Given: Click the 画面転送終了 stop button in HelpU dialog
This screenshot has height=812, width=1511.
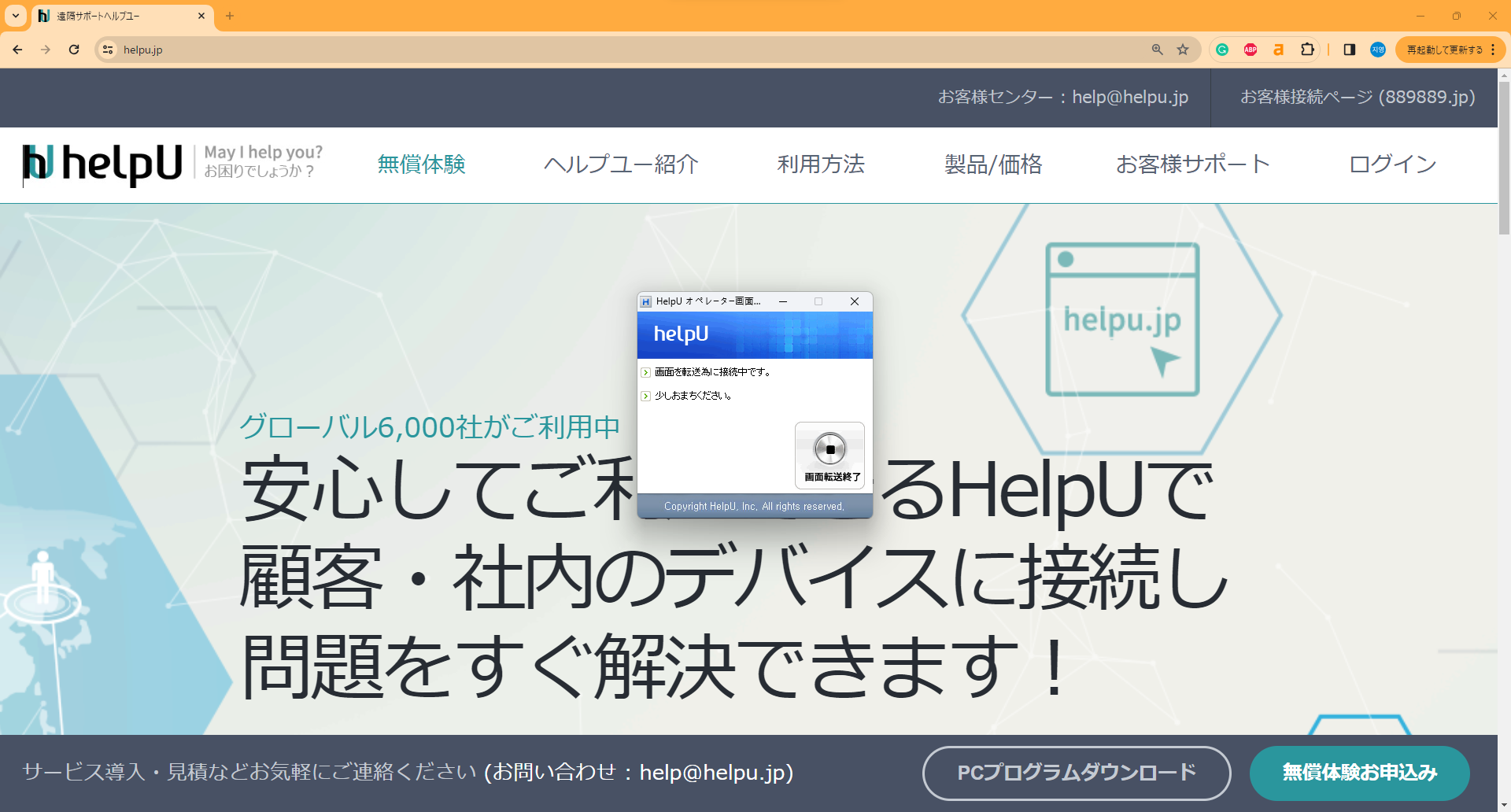Looking at the screenshot, I should [x=829, y=456].
